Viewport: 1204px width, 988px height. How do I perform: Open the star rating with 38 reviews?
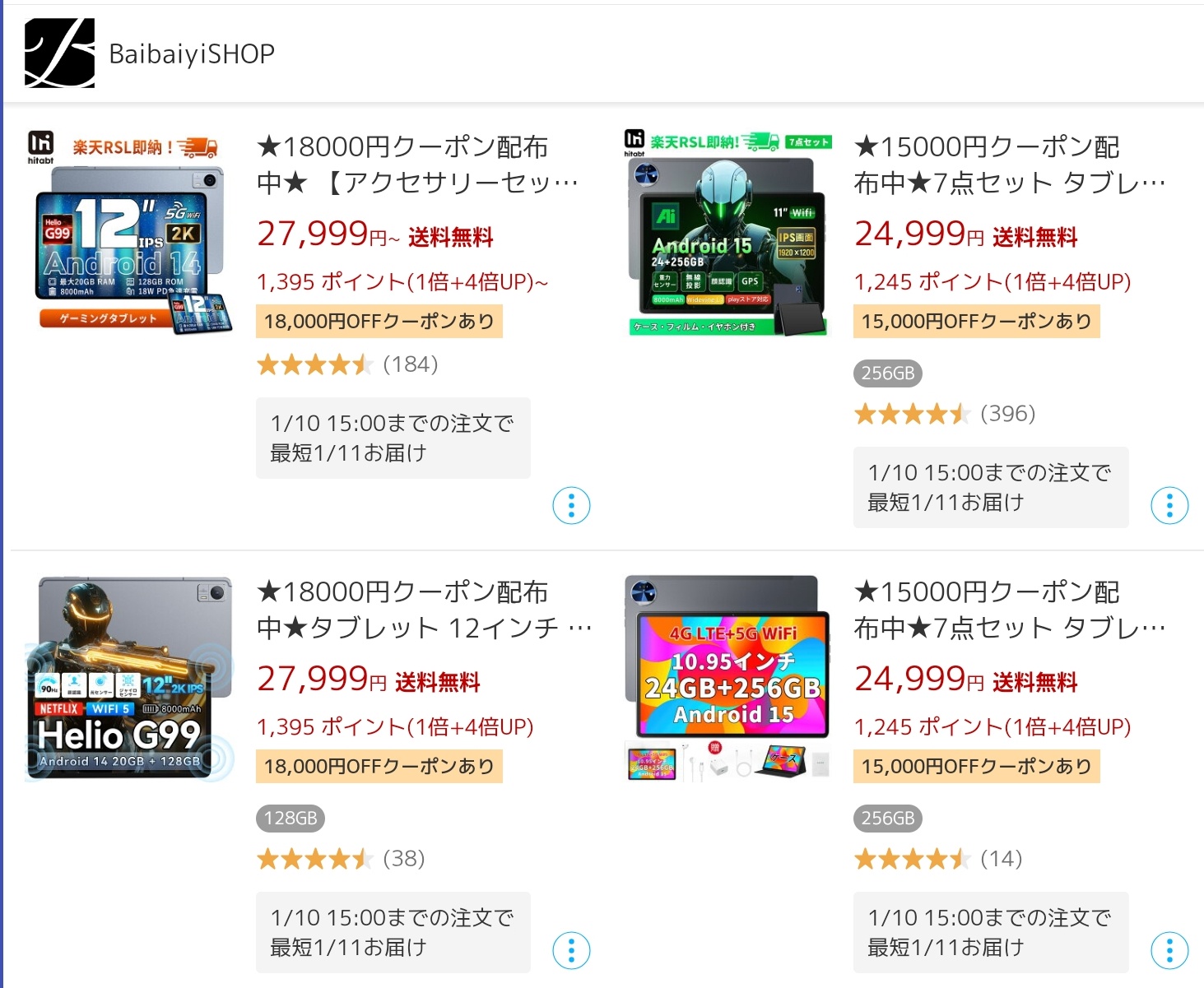pyautogui.click(x=341, y=859)
